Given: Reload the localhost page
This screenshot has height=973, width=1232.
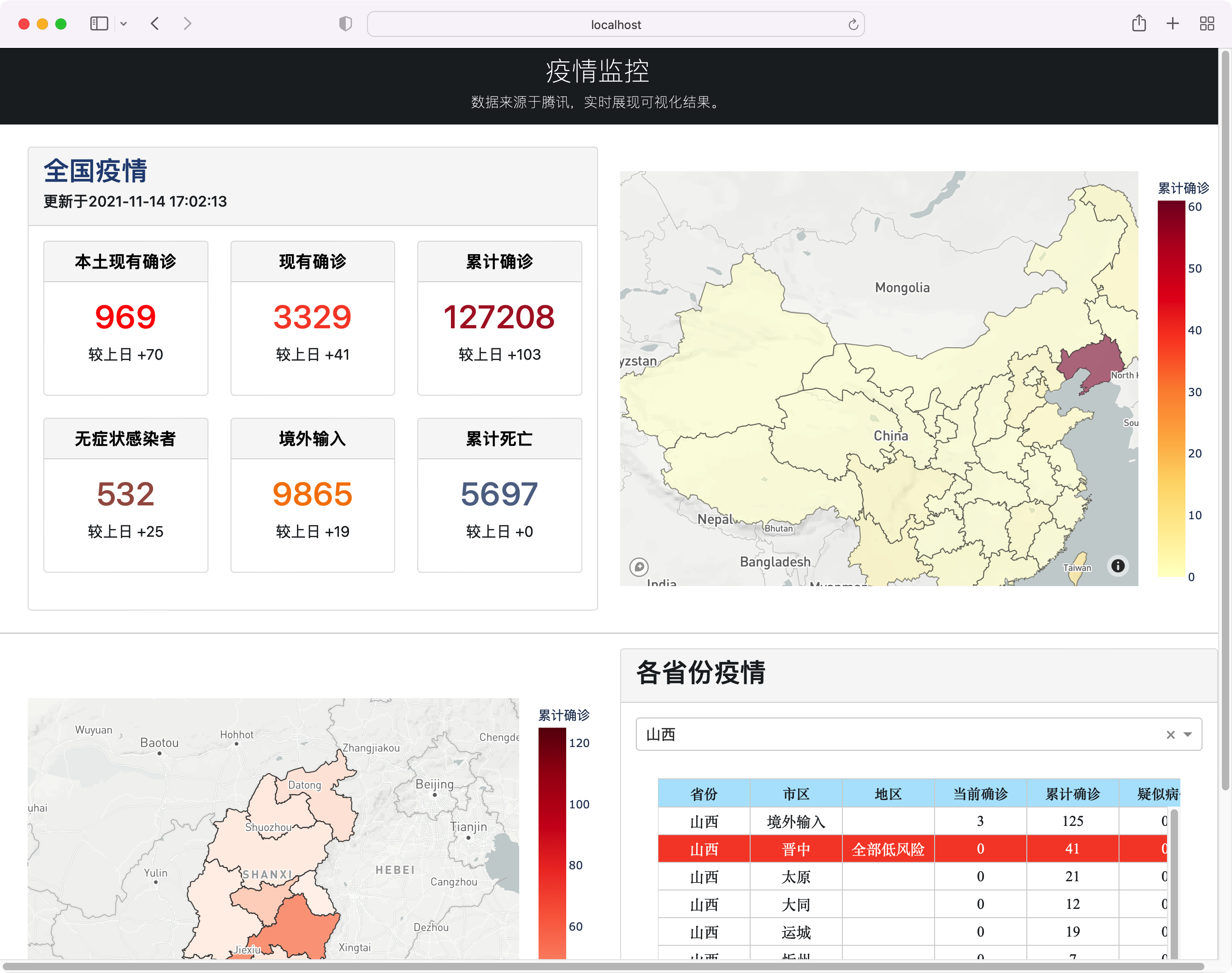Looking at the screenshot, I should click(x=853, y=24).
